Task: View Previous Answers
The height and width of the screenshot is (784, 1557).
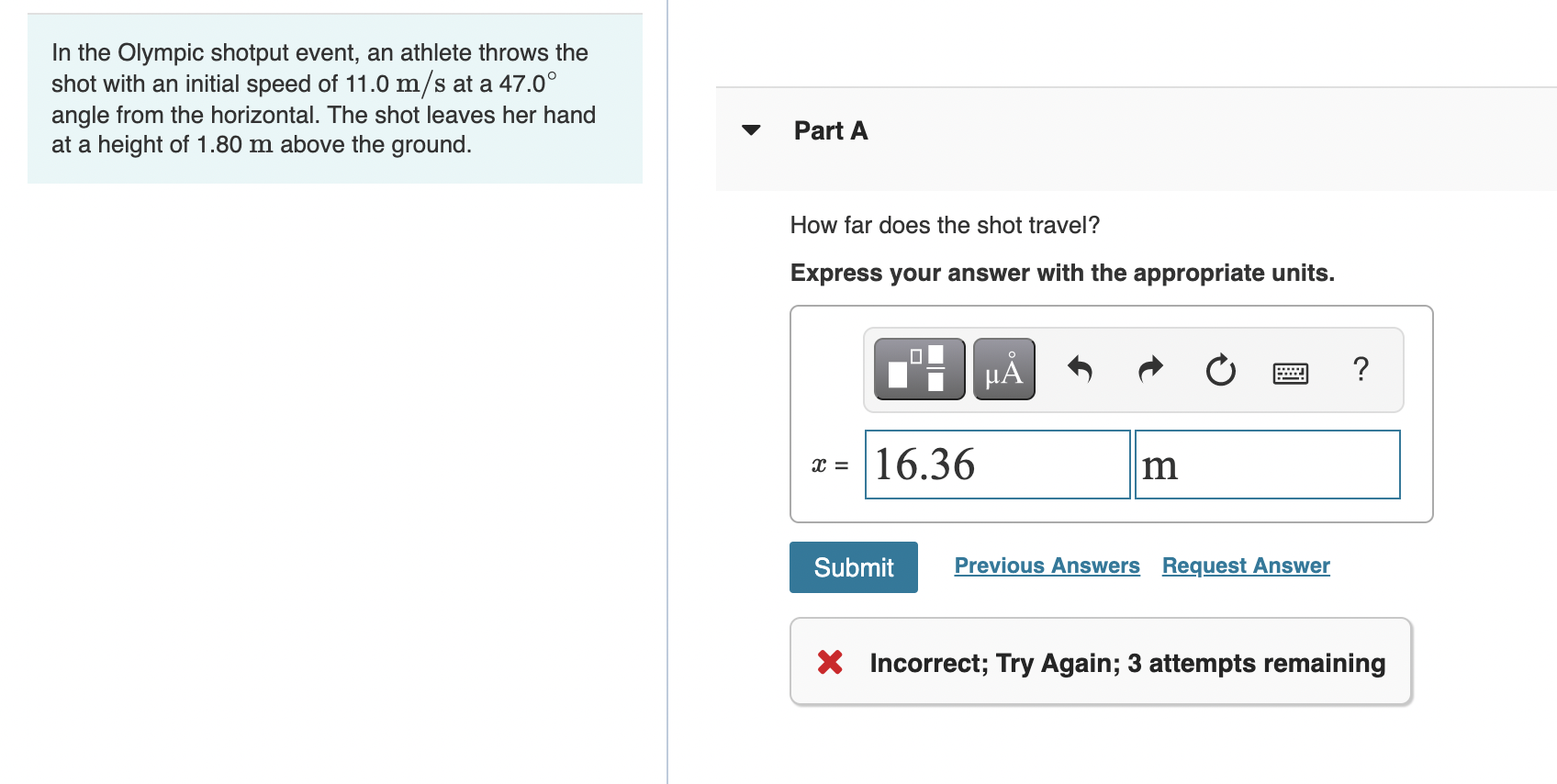Action: (x=1046, y=566)
